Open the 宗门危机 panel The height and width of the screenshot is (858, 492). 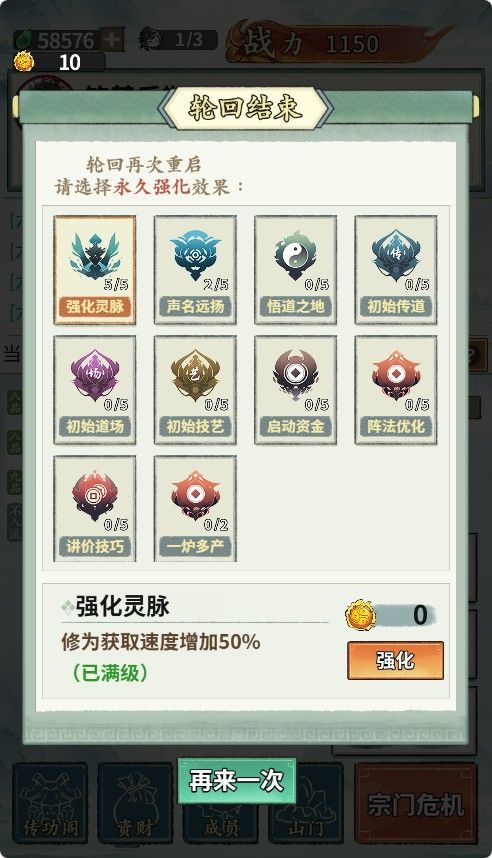click(x=415, y=804)
